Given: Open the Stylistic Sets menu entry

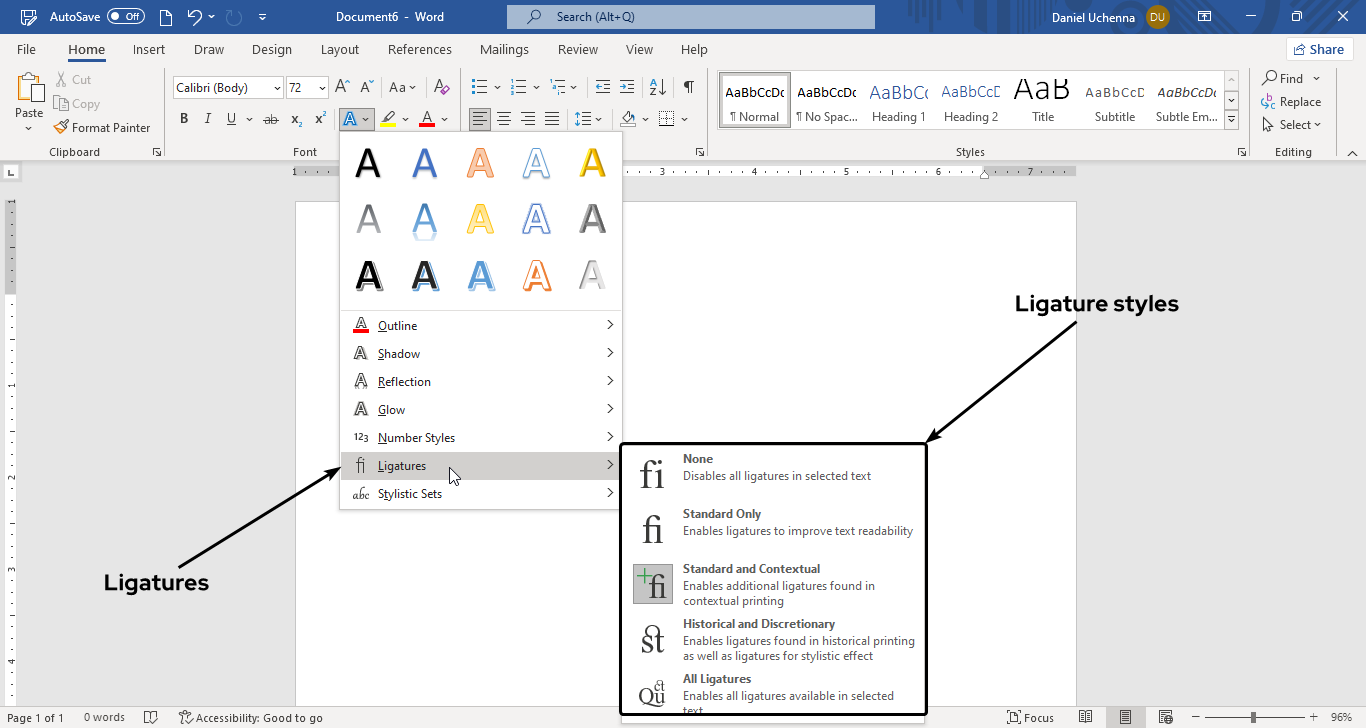Looking at the screenshot, I should [481, 494].
